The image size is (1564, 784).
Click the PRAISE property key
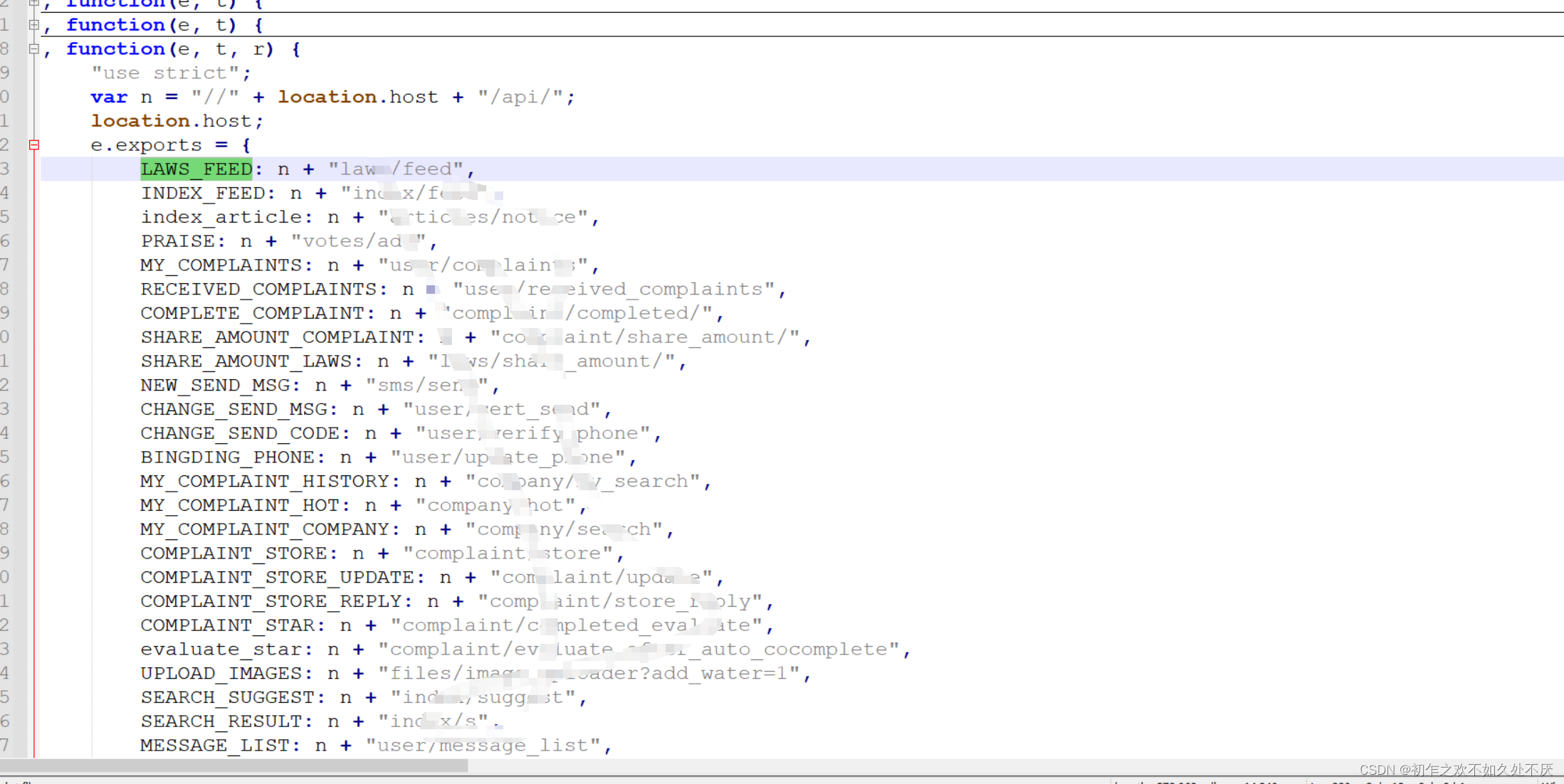(178, 241)
